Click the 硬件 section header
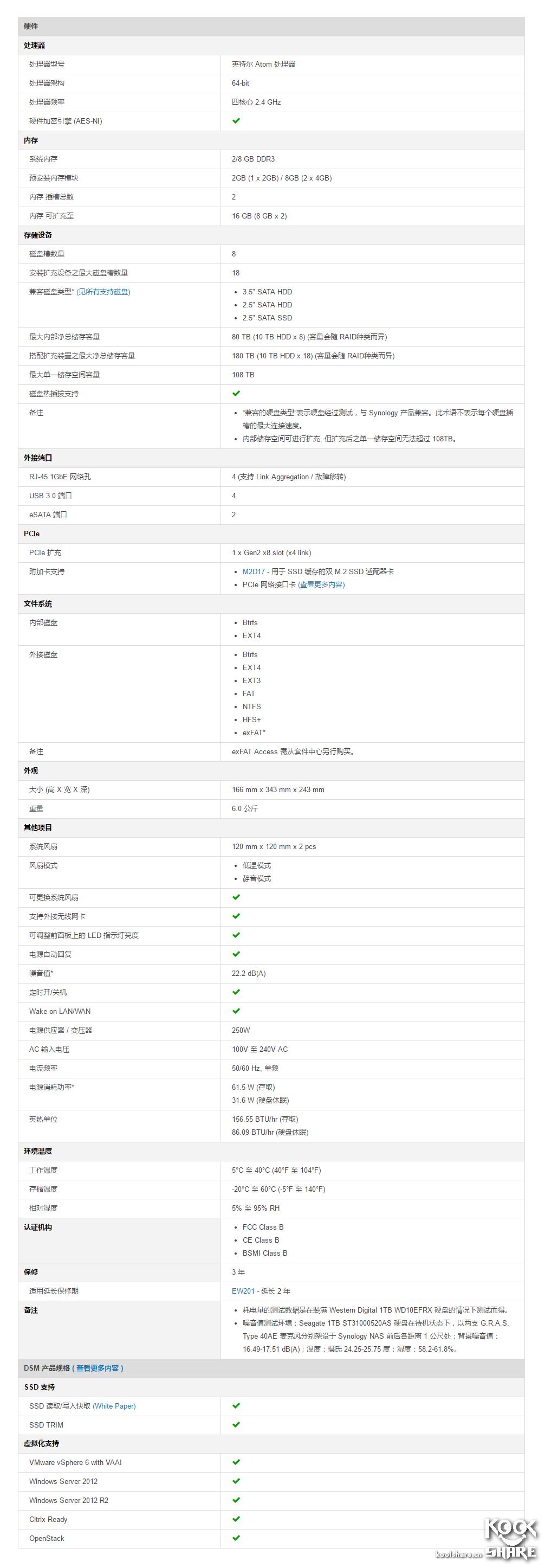Image resolution: width=545 pixels, height=1568 pixels. 271,26
